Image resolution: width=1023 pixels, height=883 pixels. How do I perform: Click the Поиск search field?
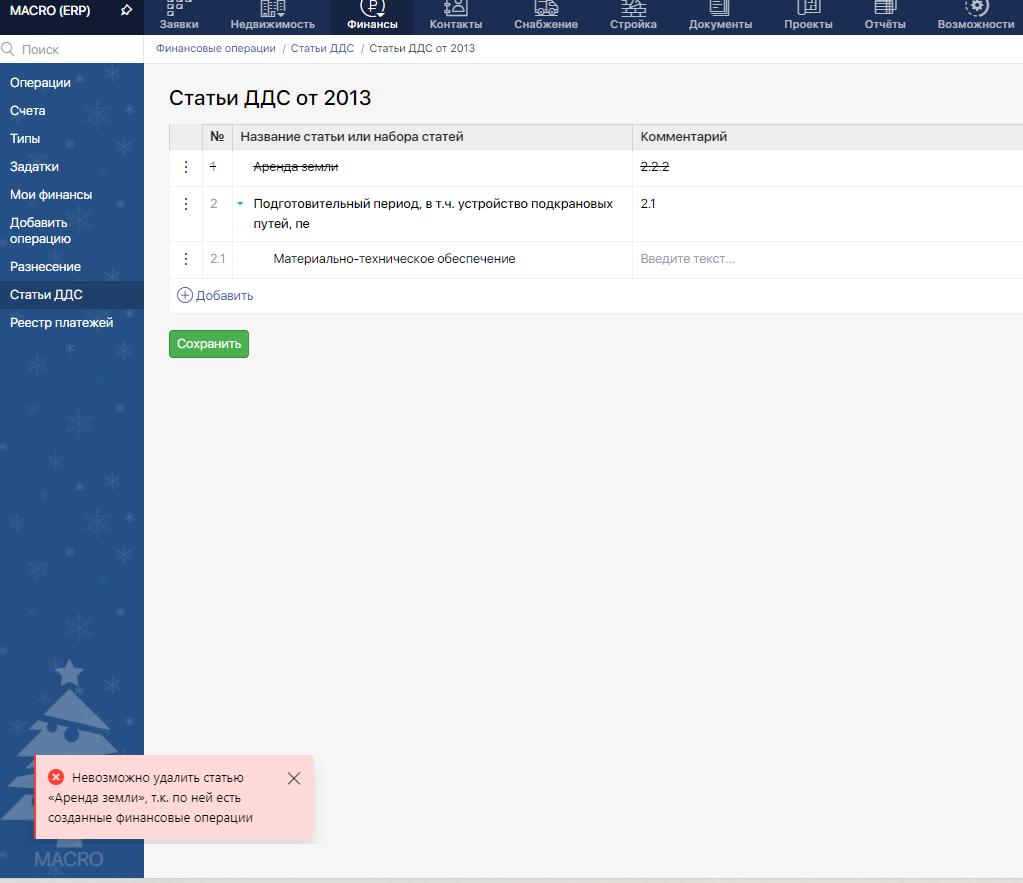coord(75,49)
